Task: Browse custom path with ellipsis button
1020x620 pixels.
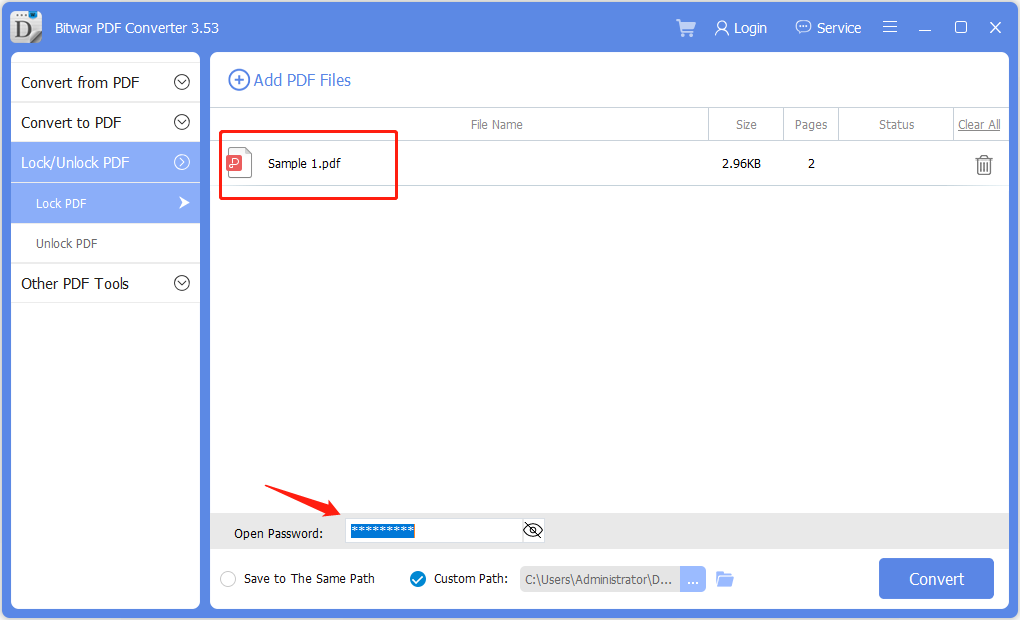Action: (693, 579)
